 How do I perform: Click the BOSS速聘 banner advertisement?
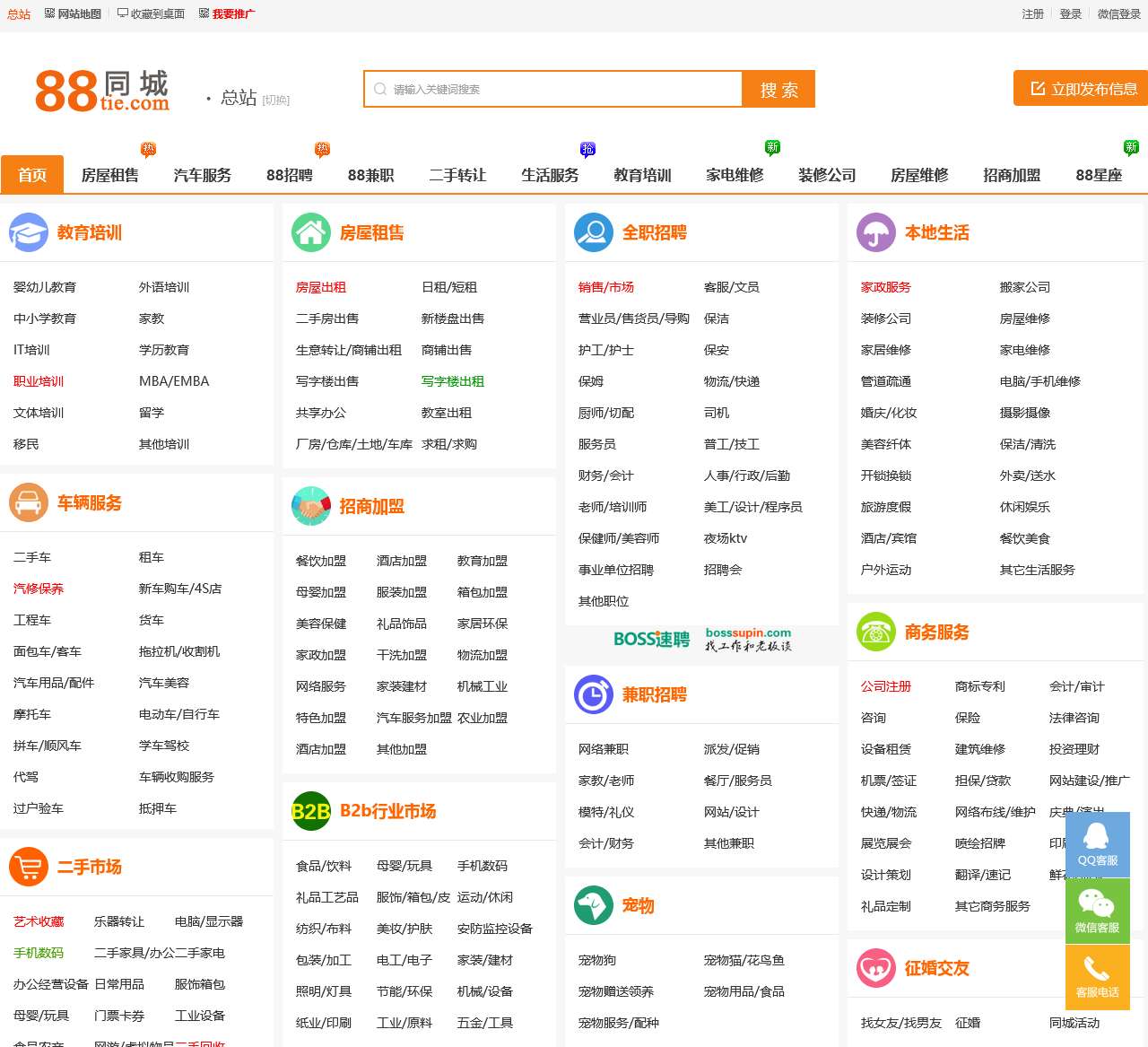pos(702,641)
